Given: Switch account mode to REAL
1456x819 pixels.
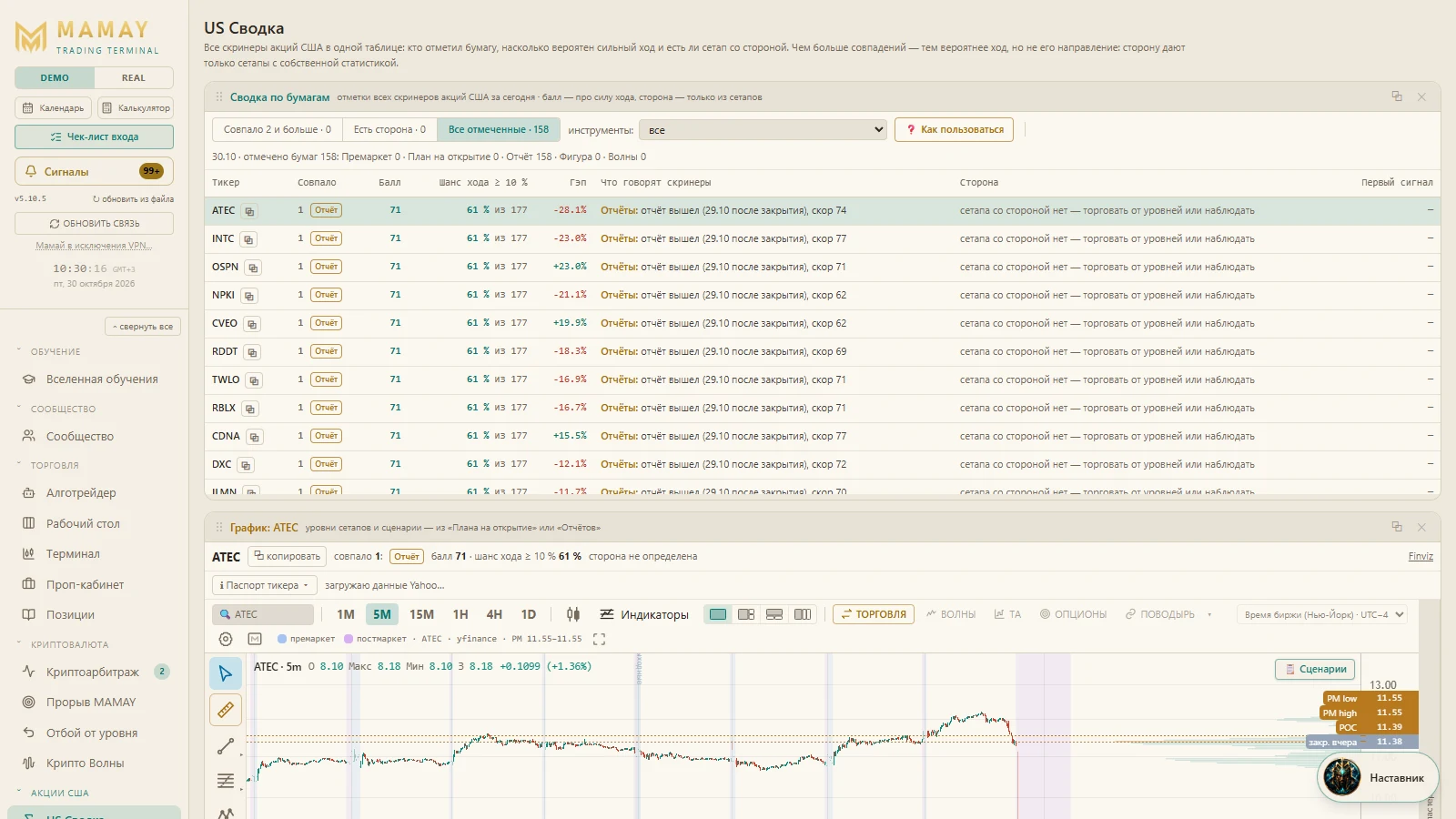Looking at the screenshot, I should (134, 78).
